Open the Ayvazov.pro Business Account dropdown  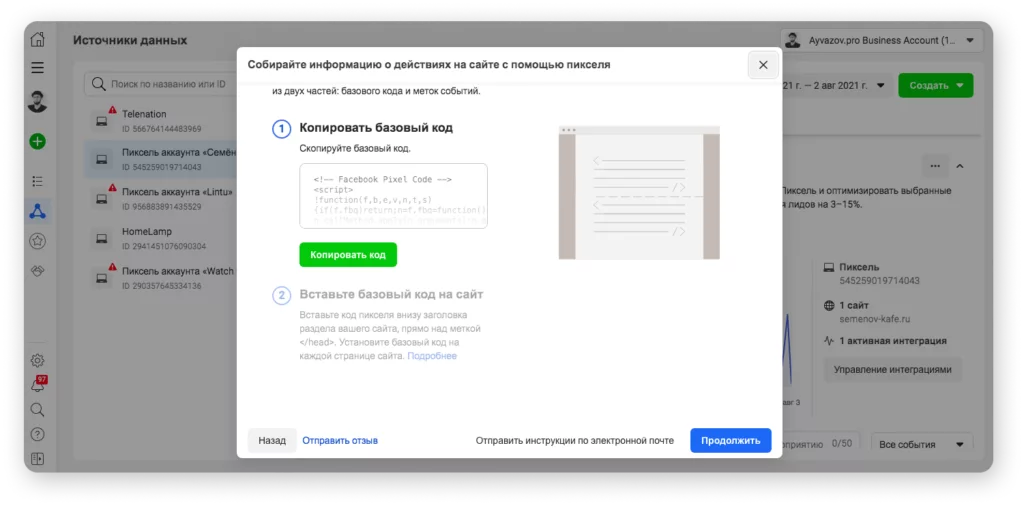tap(881, 40)
